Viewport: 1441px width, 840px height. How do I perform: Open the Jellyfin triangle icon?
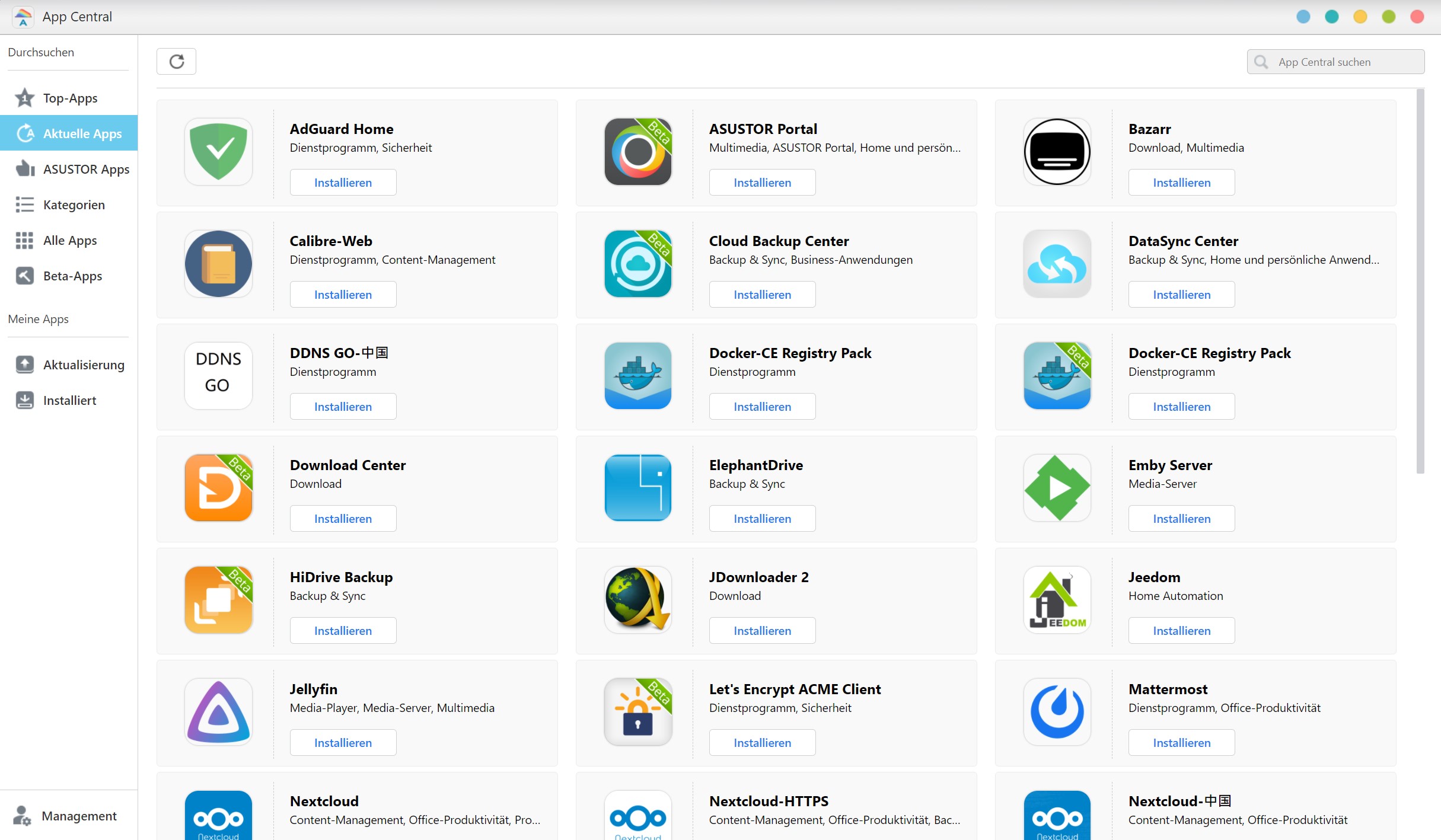(218, 712)
